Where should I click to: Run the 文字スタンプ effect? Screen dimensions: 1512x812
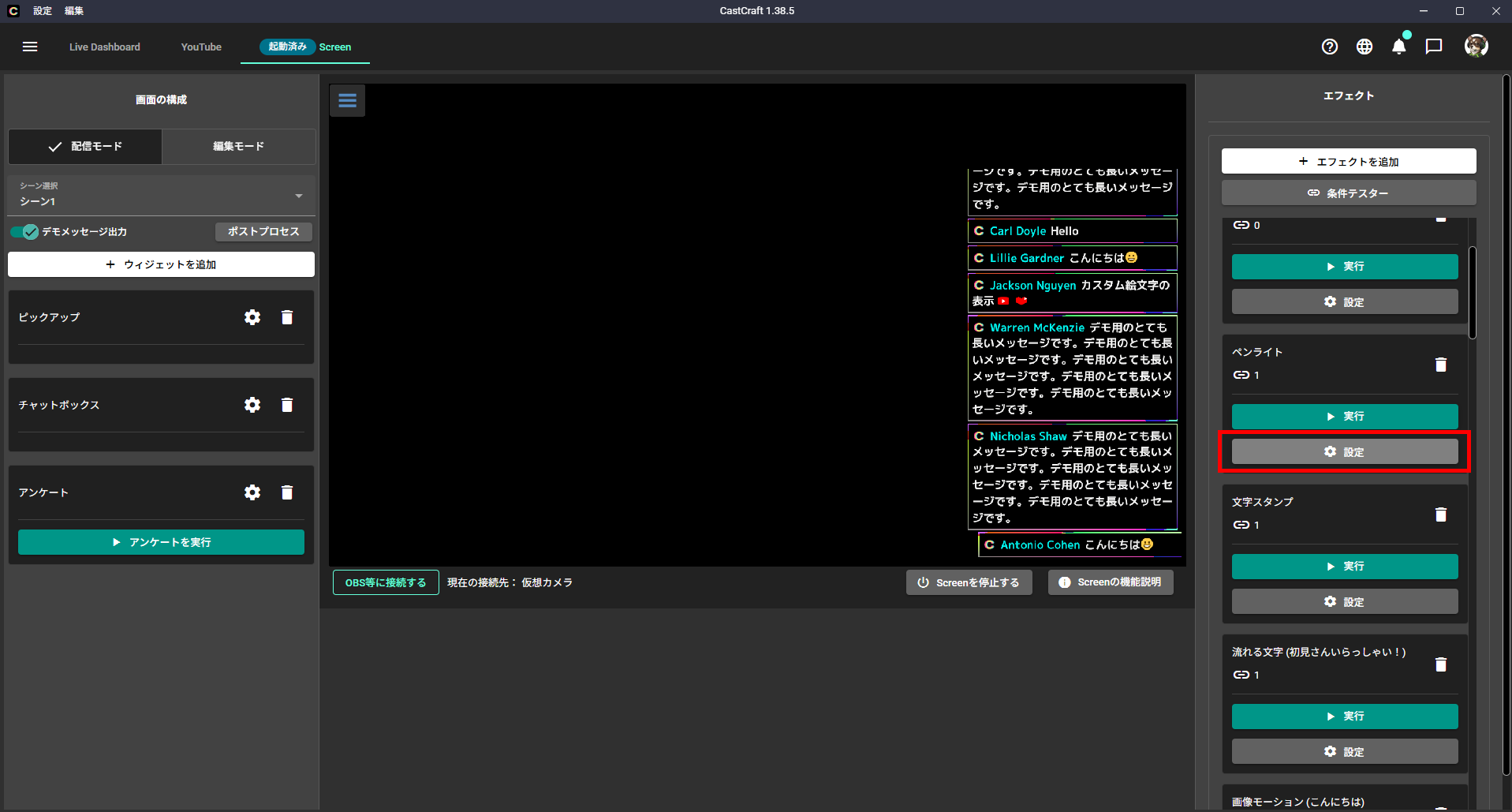tap(1345, 567)
